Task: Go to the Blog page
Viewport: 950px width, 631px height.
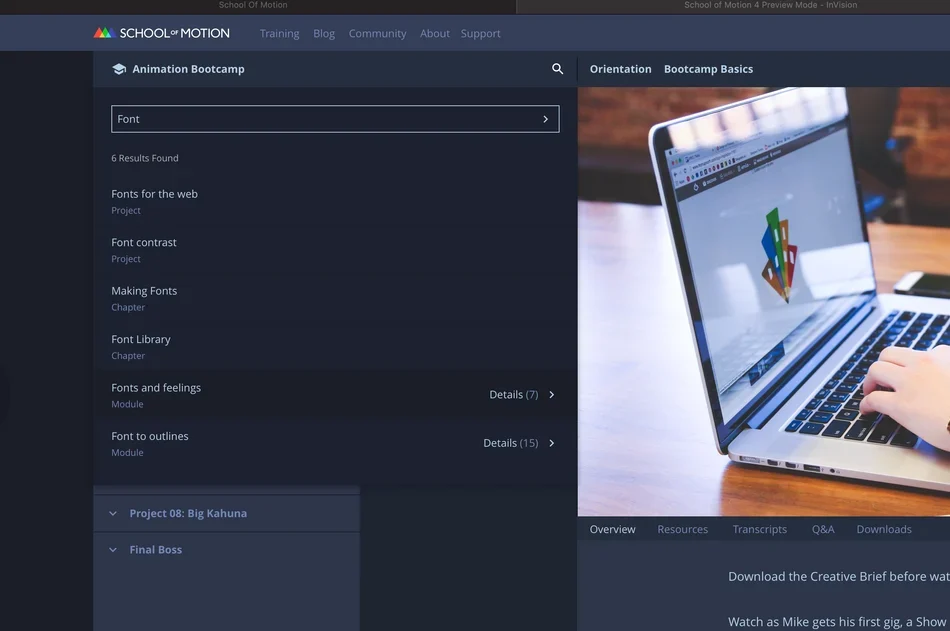Action: 324,33
